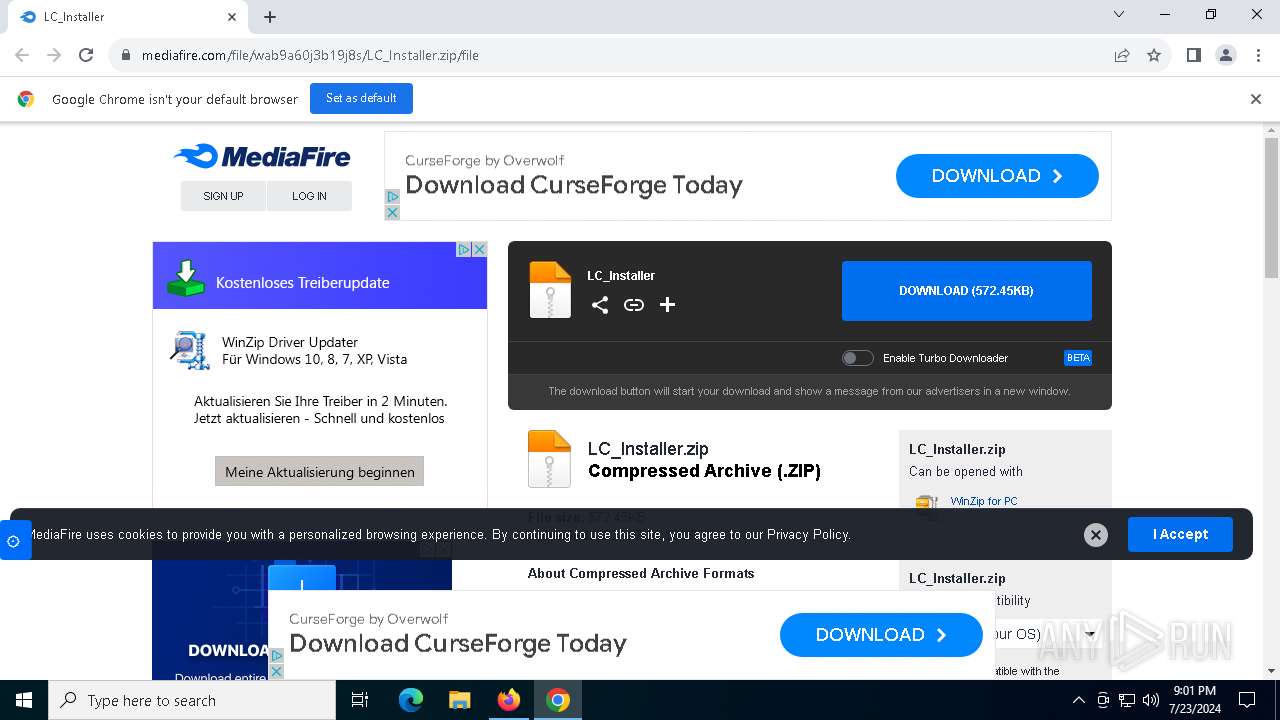Screen dimensions: 1280x720
Task: Click the Kostenloses Treiberupdate ad header
Action: tap(320, 275)
